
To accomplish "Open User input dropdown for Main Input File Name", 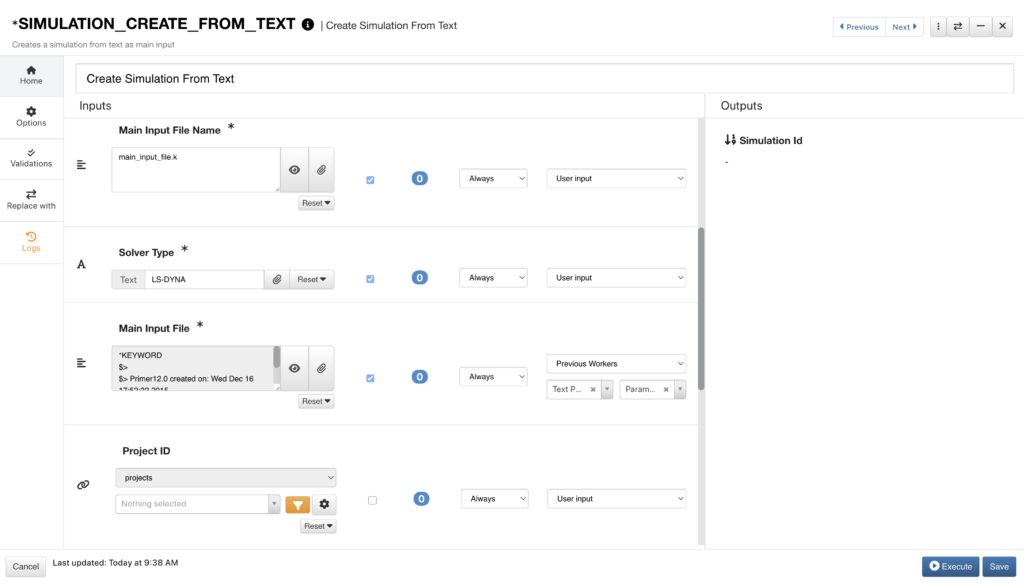I will point(616,178).
